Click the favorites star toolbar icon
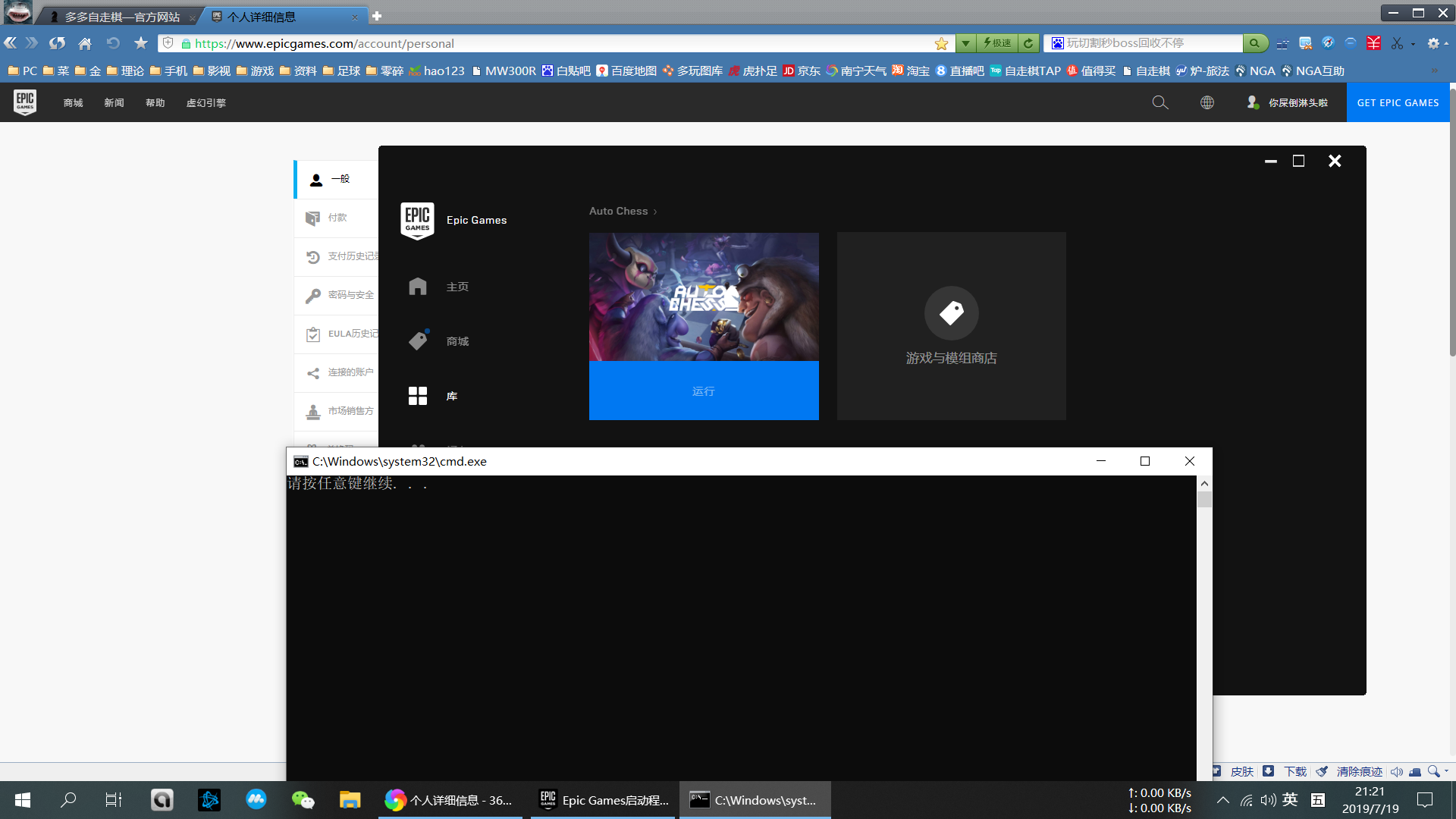 point(141,43)
